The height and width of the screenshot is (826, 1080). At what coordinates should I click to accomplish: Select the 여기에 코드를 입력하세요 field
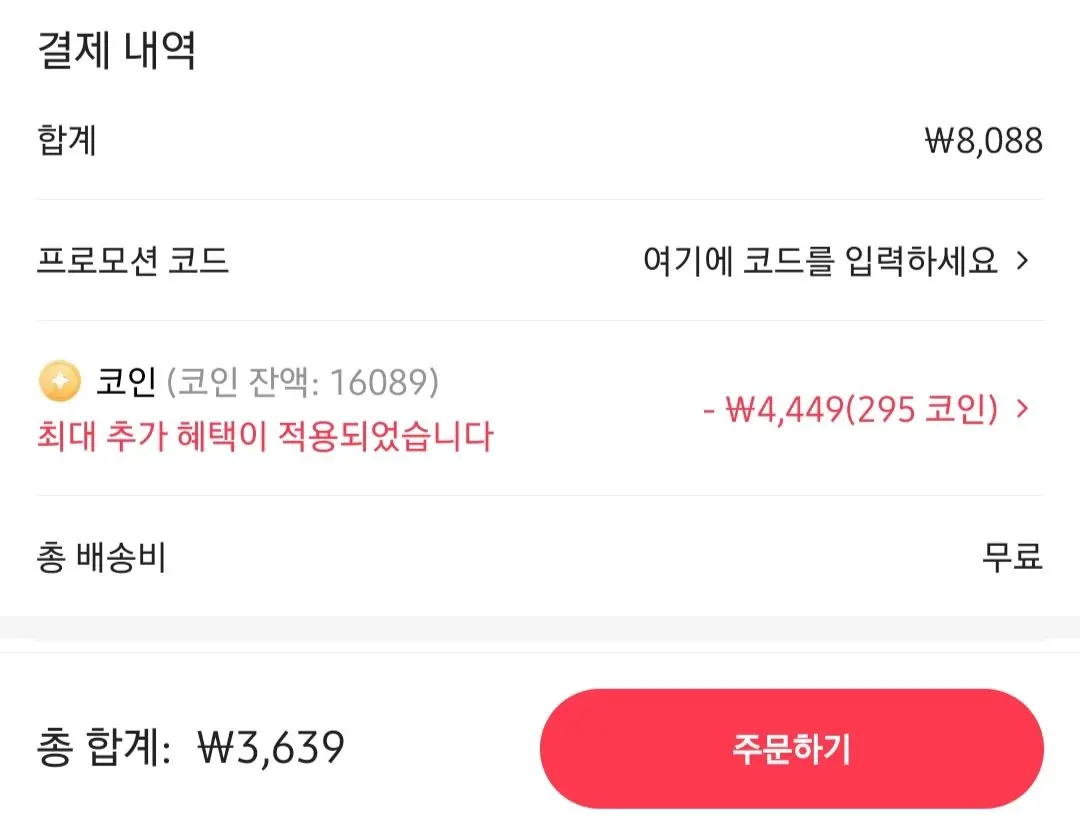pos(820,260)
